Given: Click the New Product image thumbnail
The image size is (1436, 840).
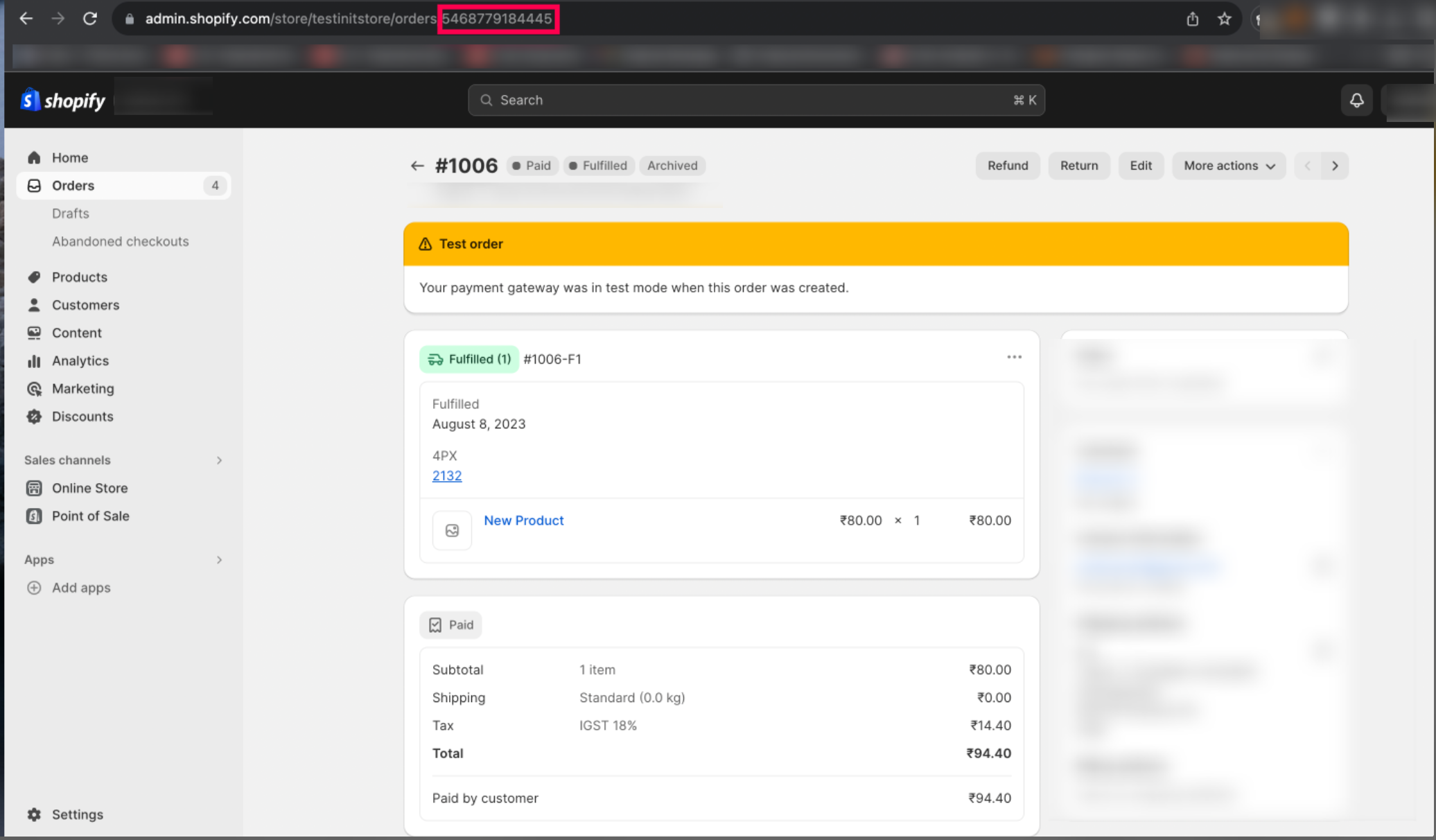Looking at the screenshot, I should point(452,531).
